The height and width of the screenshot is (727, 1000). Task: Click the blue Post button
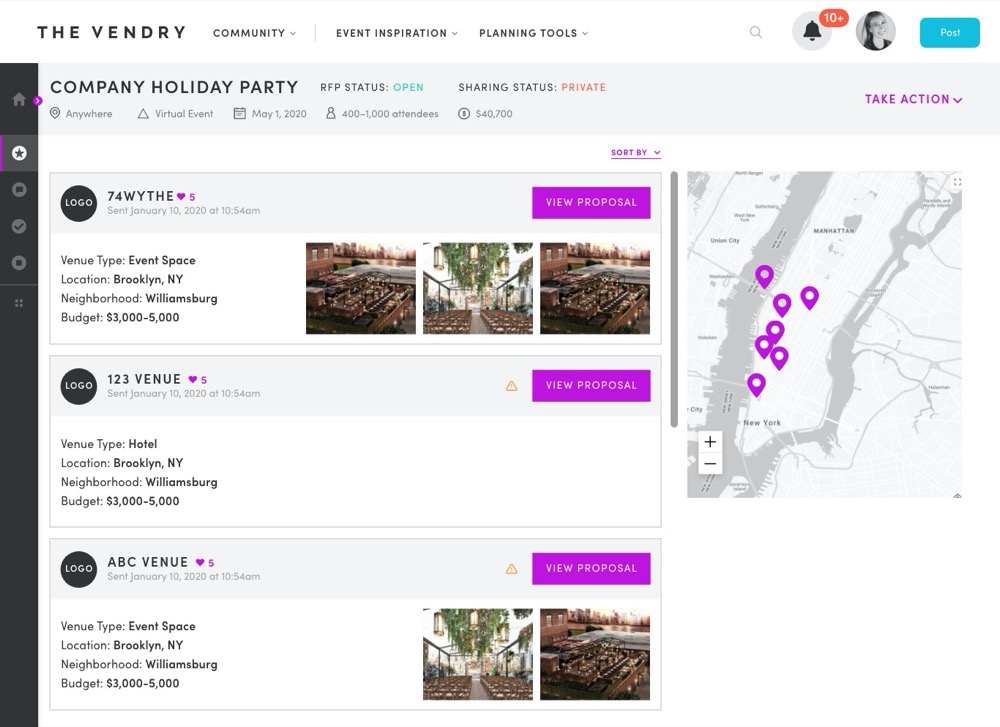tap(949, 32)
